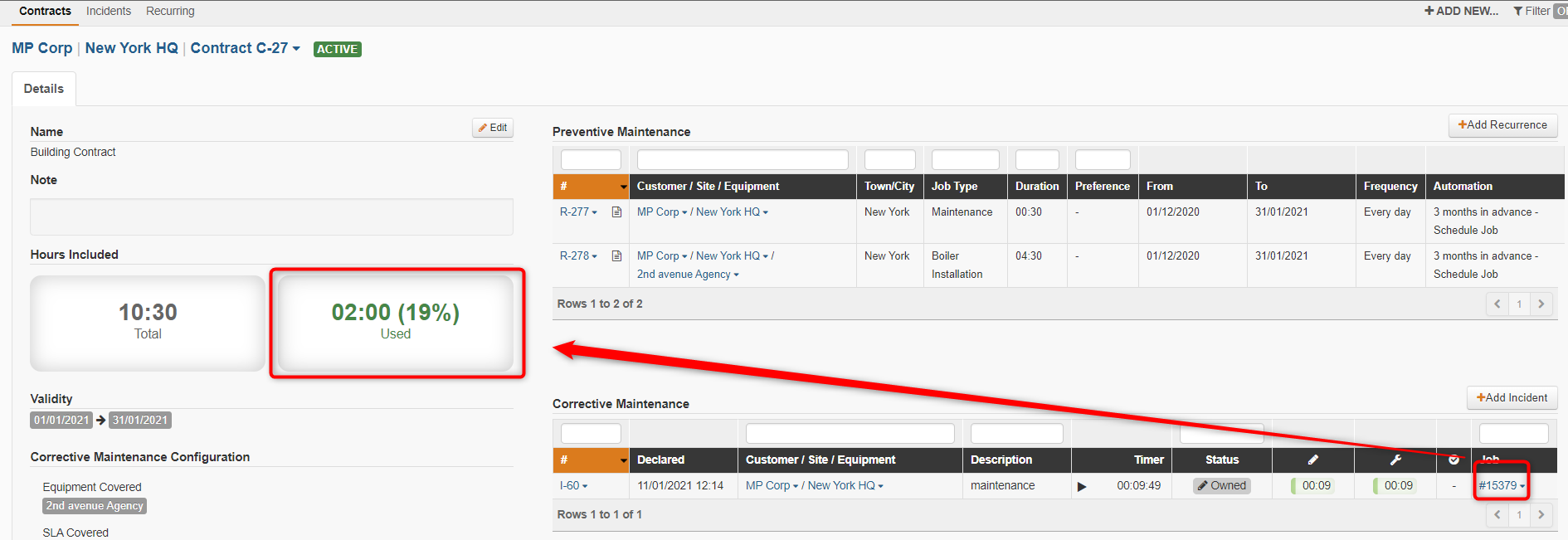Click the Add Recurrence button
Viewport: 1568px width, 540px height.
click(x=1502, y=125)
